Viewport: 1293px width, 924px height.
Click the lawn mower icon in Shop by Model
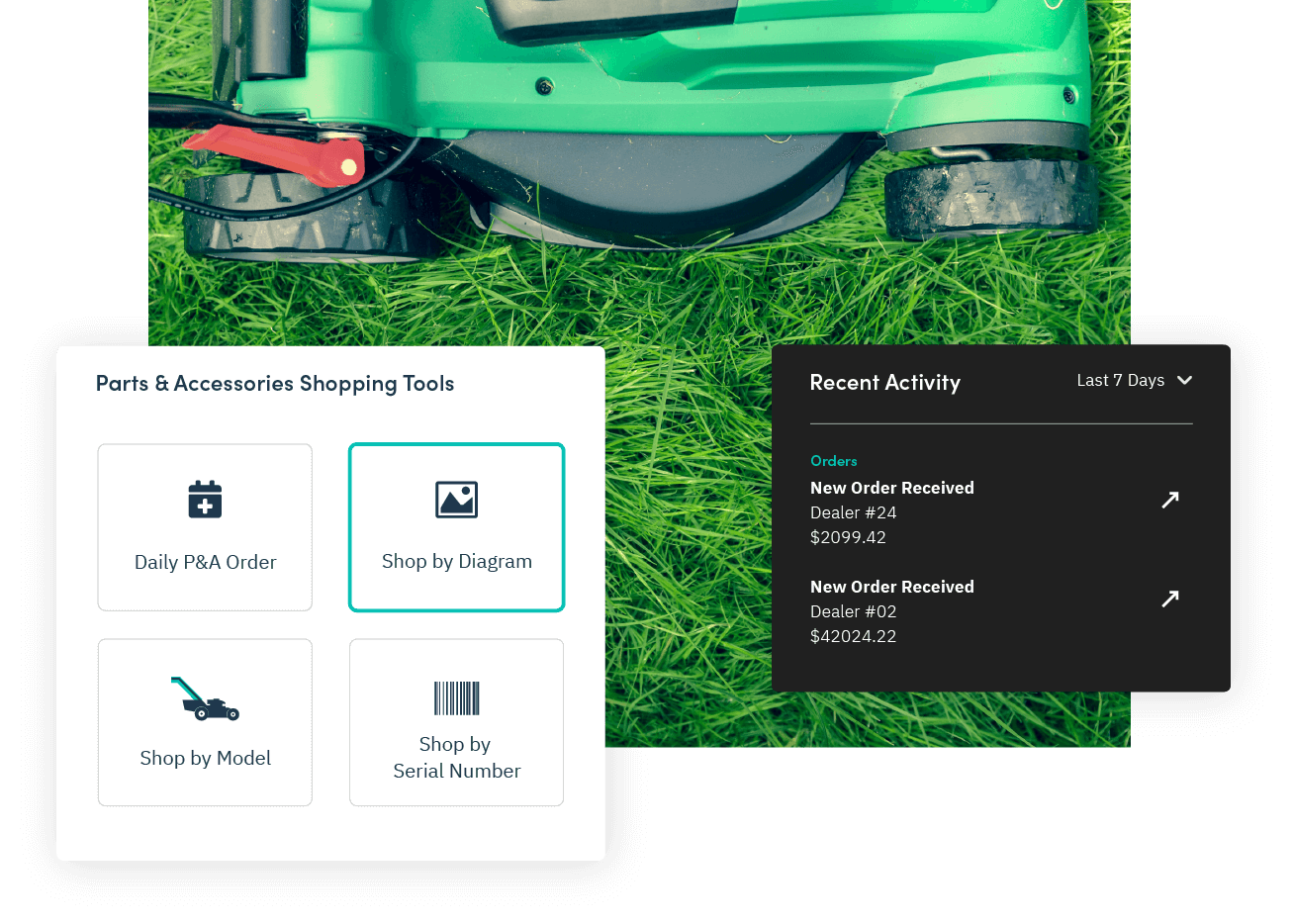point(205,698)
